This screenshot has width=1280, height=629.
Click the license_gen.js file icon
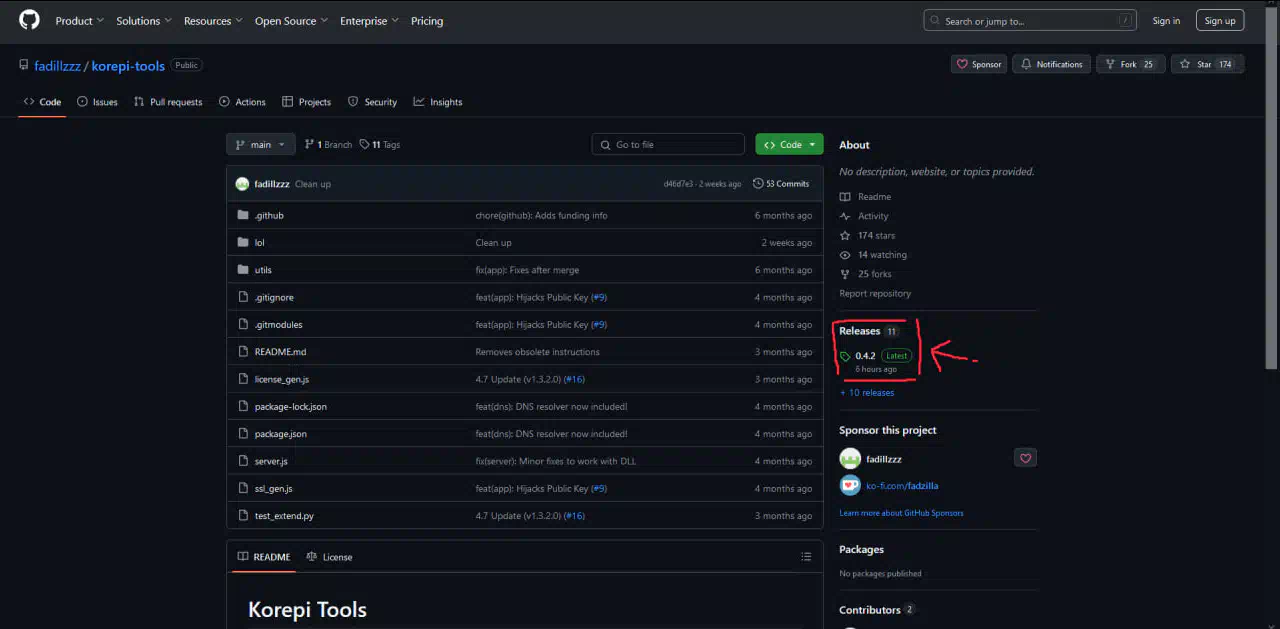tap(242, 379)
